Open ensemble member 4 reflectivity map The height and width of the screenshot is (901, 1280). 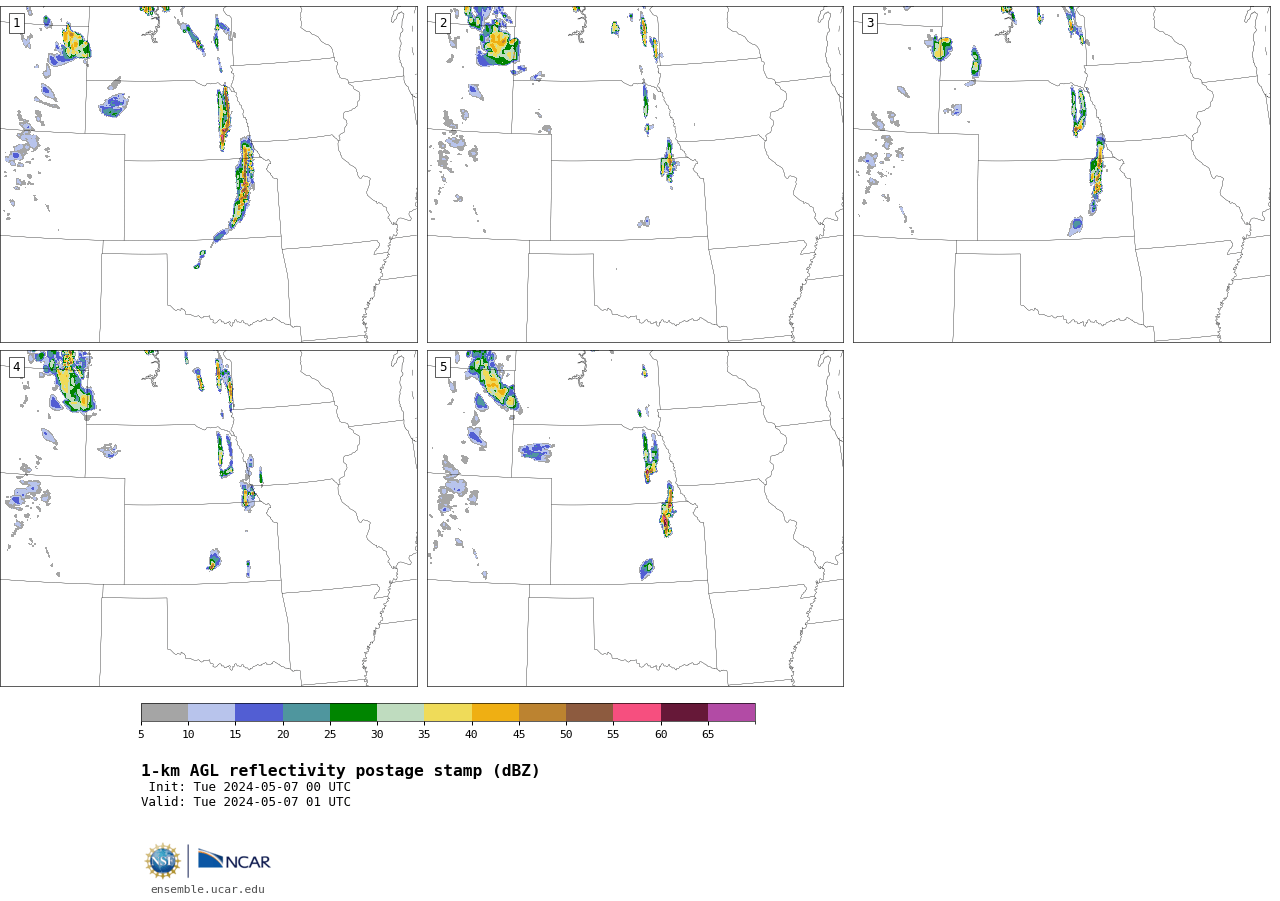coord(209,518)
